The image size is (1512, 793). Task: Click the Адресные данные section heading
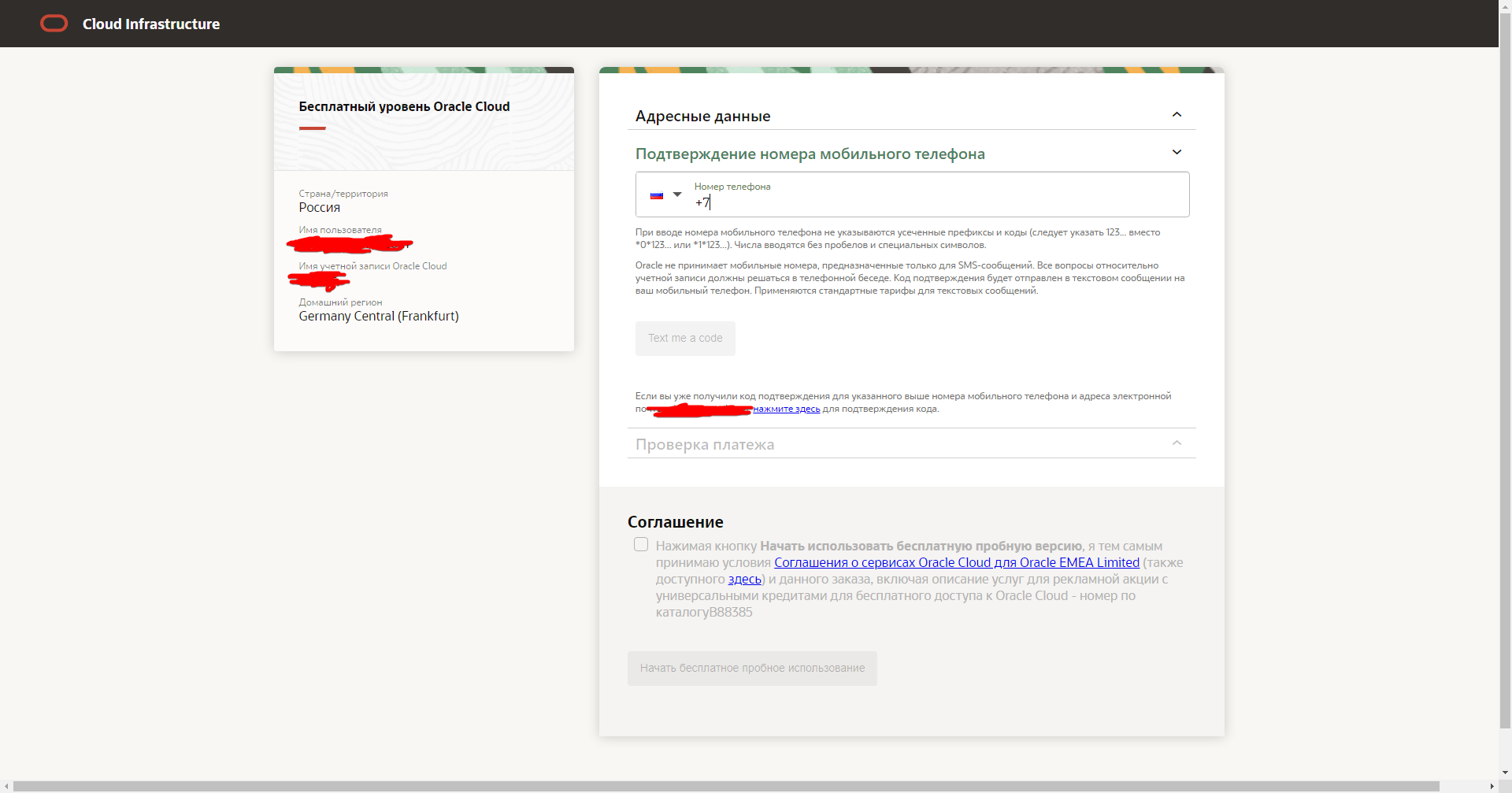(703, 117)
